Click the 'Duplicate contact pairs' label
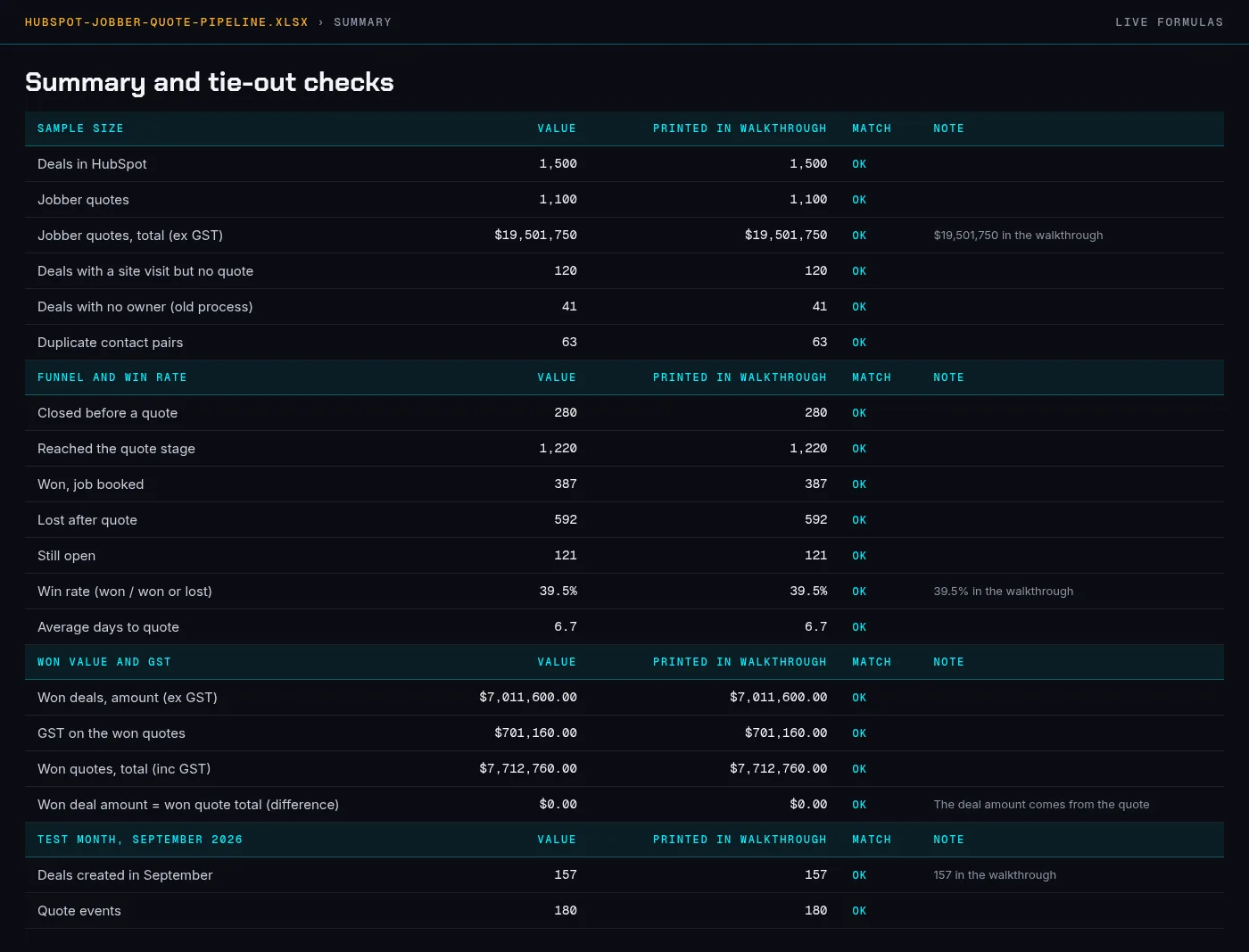Viewport: 1249px width, 952px height. [x=110, y=343]
